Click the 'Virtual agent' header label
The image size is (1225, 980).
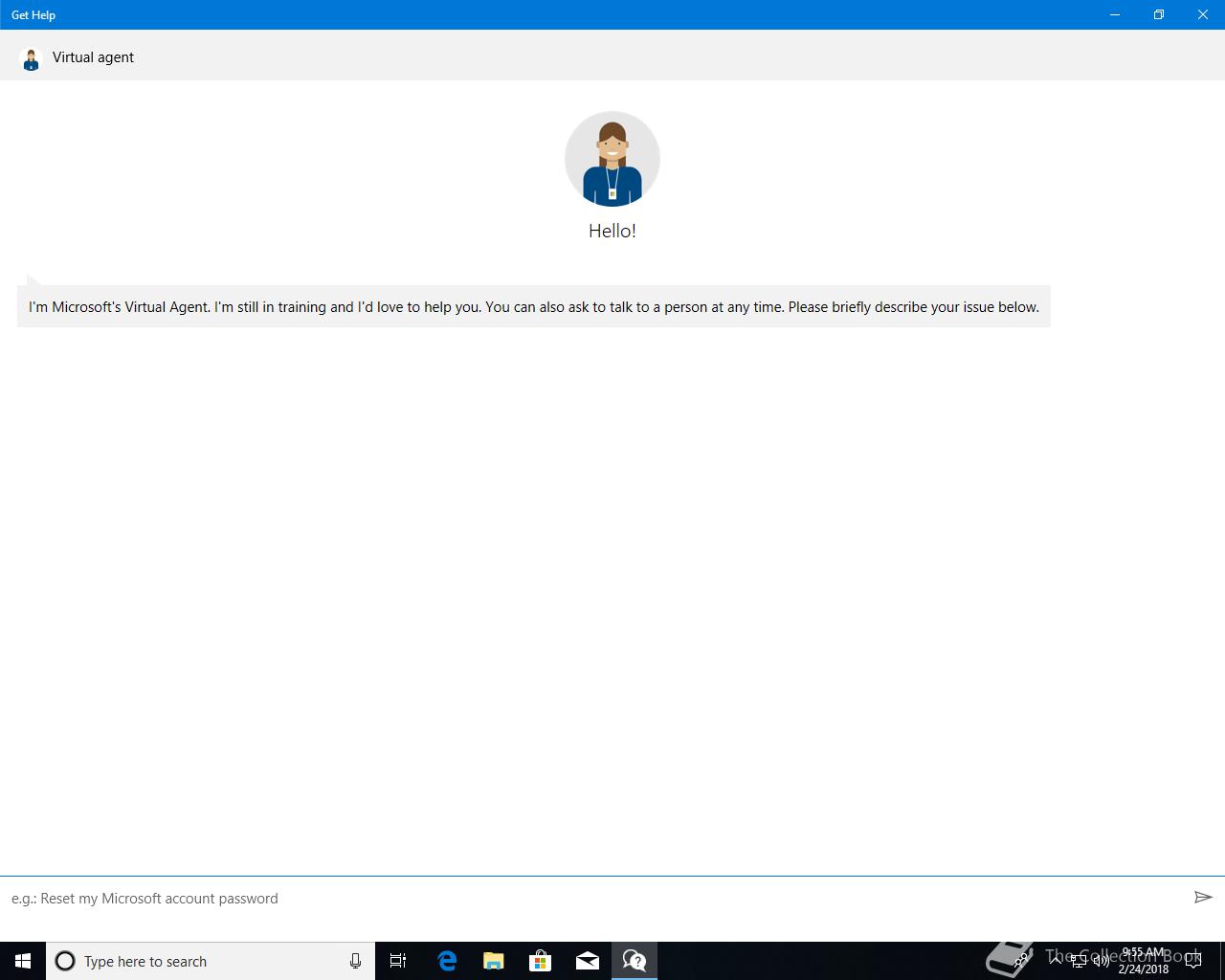pos(93,57)
